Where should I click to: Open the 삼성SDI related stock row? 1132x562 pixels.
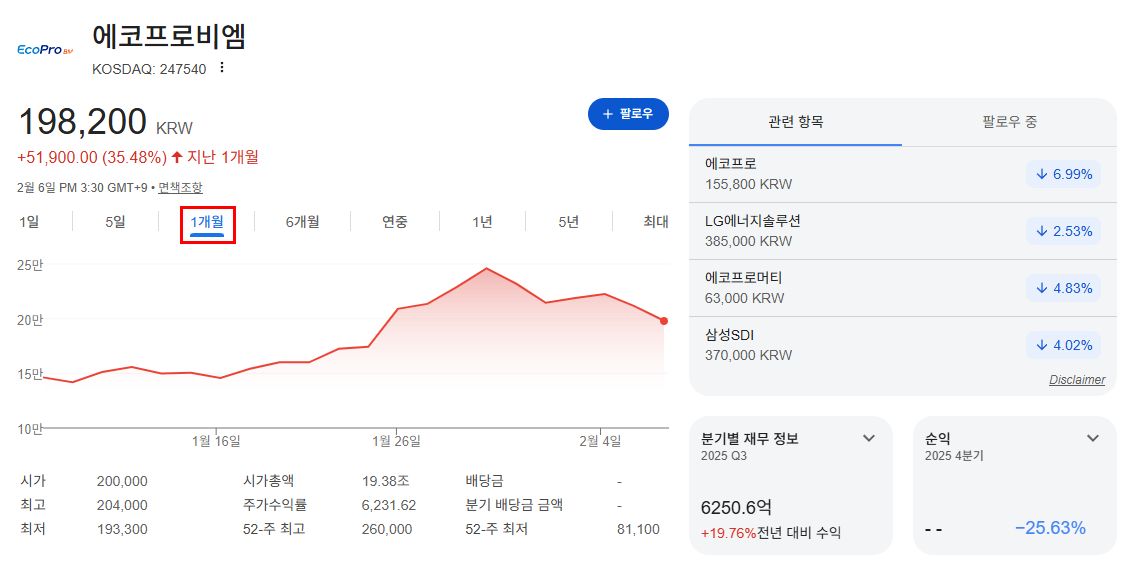tap(902, 345)
